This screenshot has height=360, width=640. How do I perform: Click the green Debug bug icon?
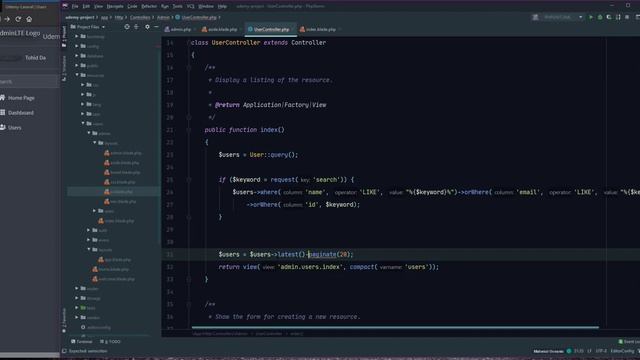pos(600,17)
